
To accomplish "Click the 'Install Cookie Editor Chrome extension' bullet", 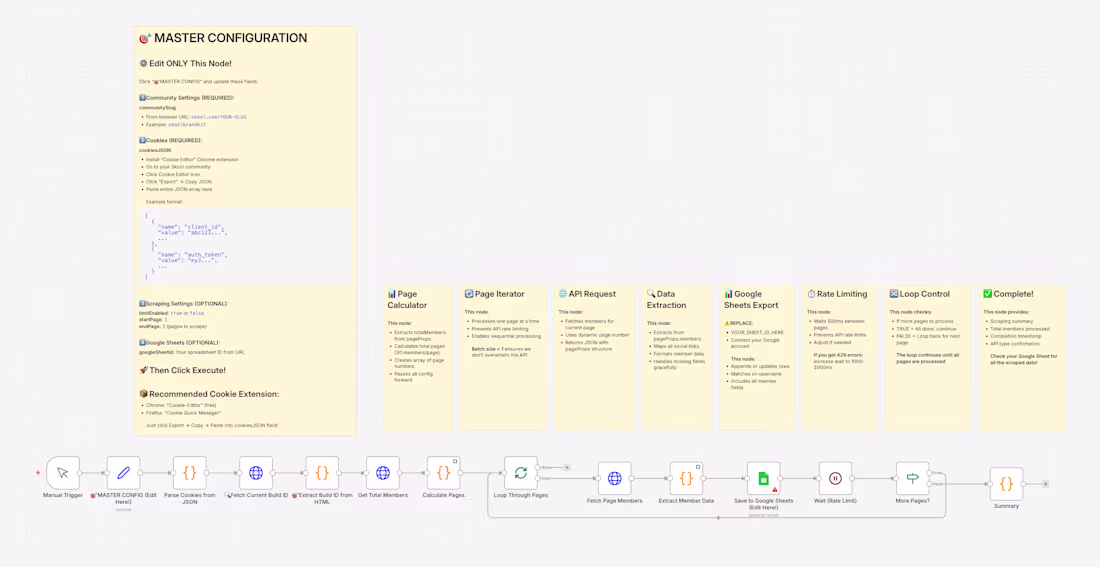I will click(x=190, y=160).
